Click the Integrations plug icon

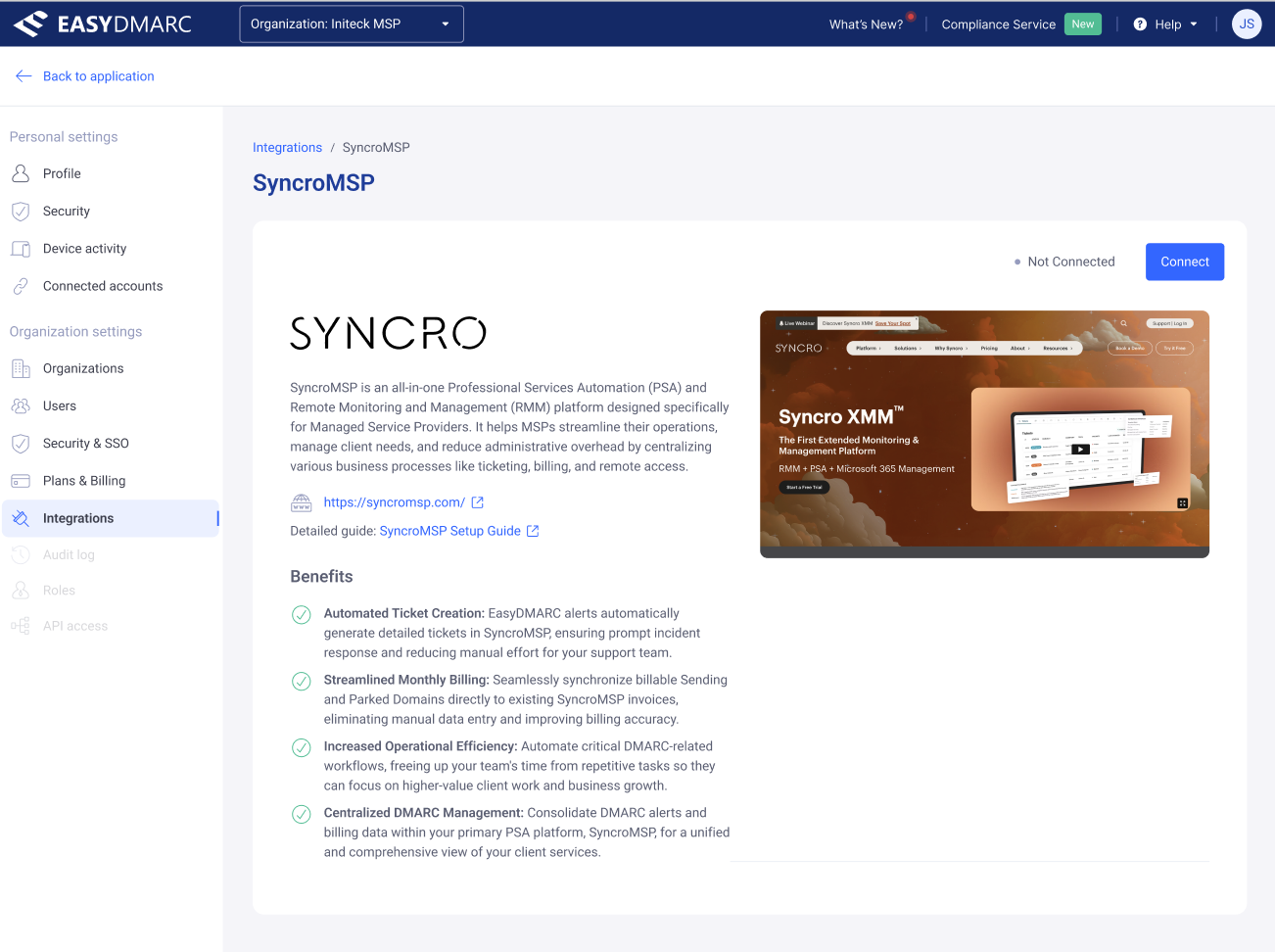21,518
